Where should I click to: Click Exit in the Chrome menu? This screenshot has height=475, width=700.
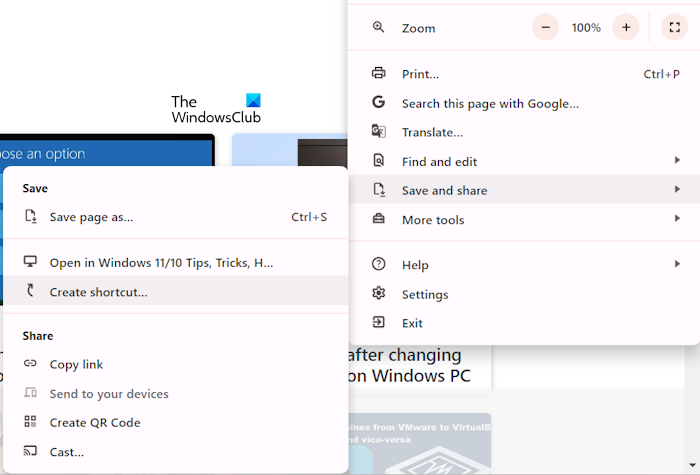[412, 323]
